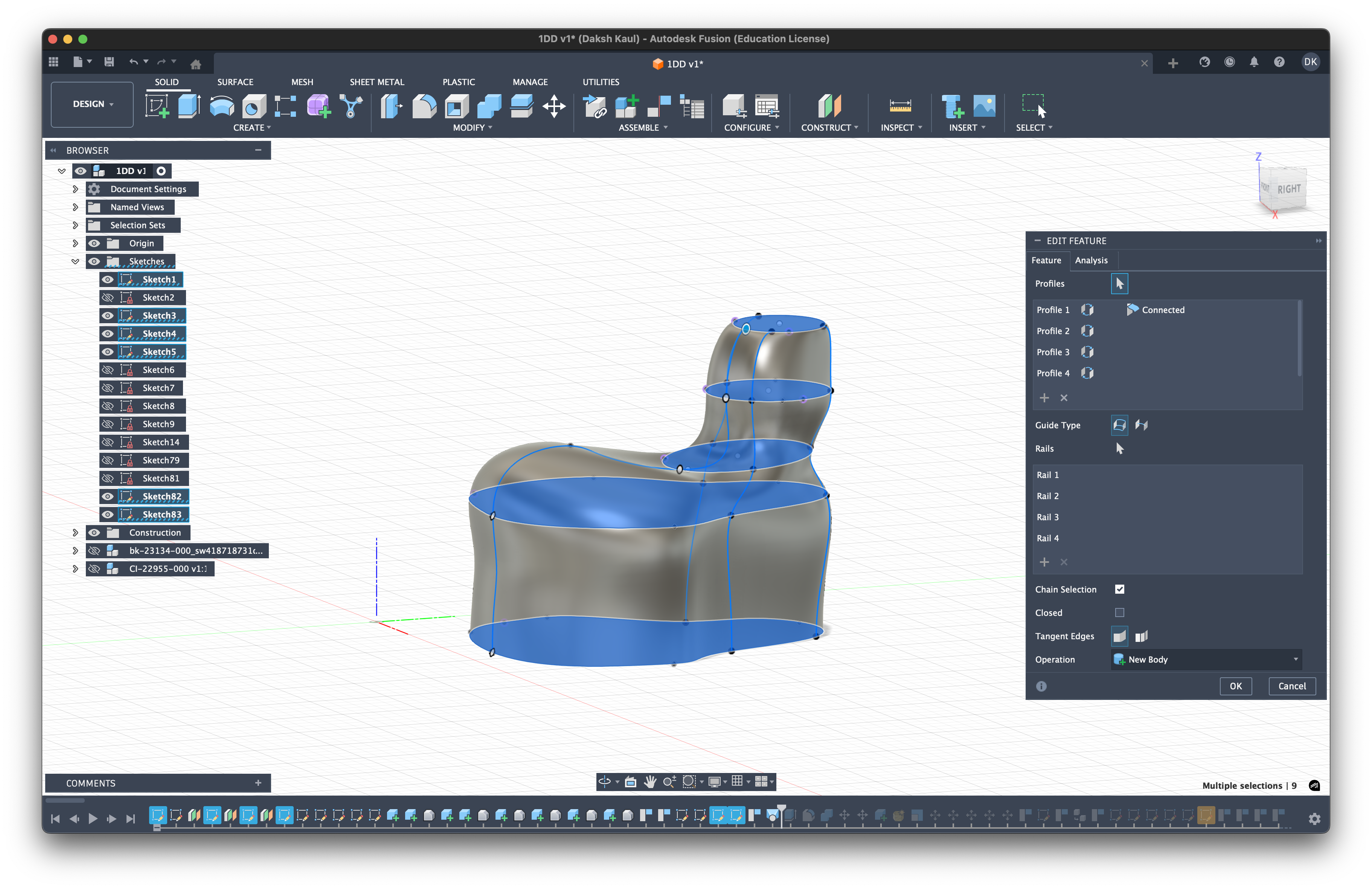1372x889 pixels.
Task: Select the Extrude tool icon
Action: pyautogui.click(x=189, y=107)
